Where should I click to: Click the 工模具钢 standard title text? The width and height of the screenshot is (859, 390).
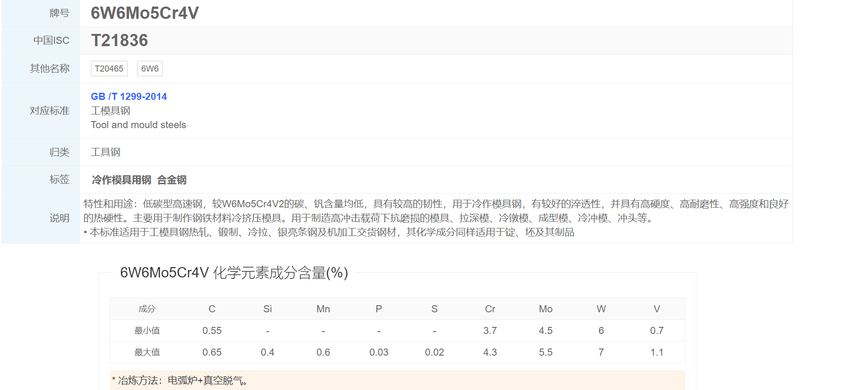pyautogui.click(x=111, y=111)
